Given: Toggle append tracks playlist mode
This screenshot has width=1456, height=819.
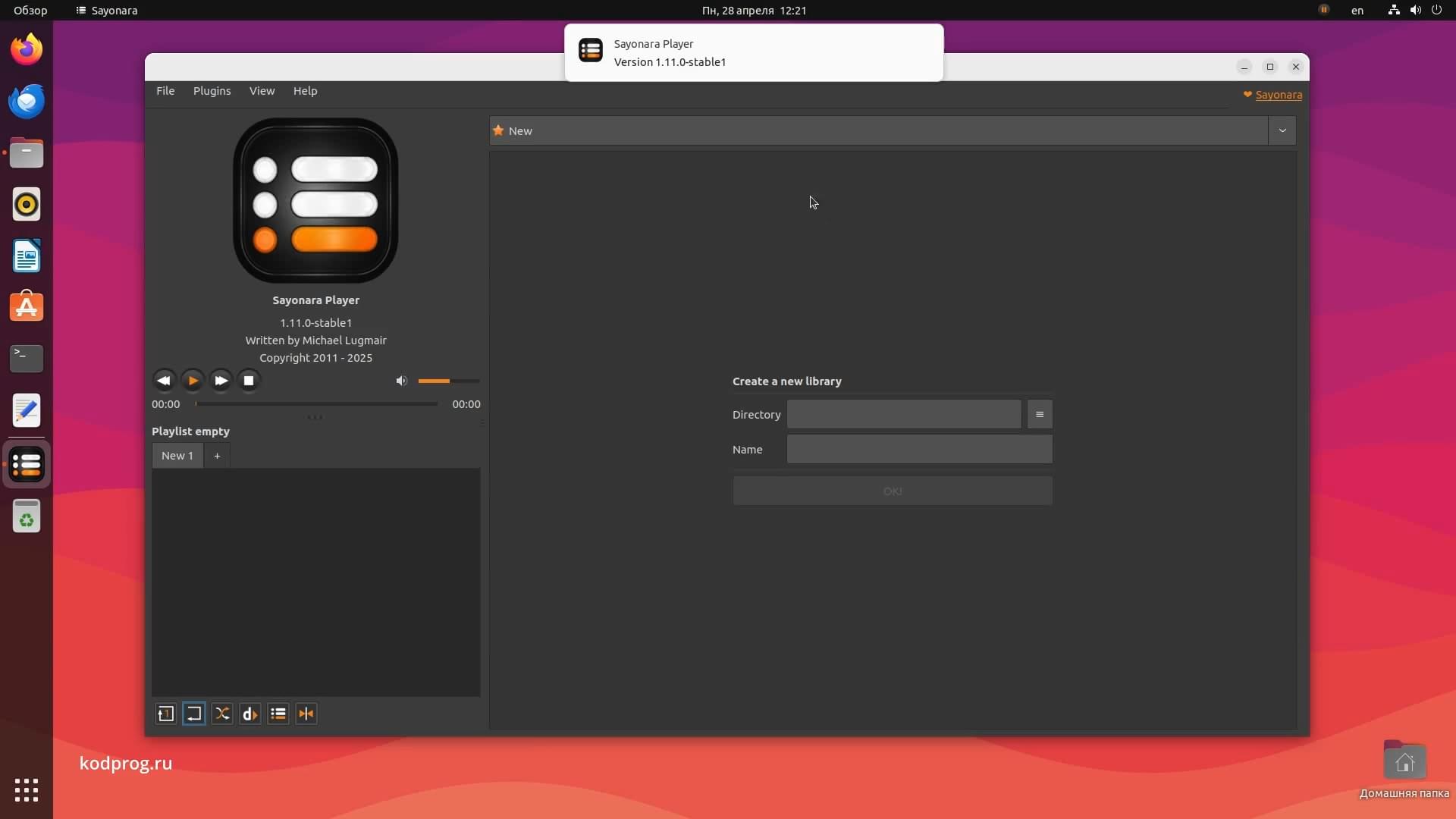Looking at the screenshot, I should pyautogui.click(x=278, y=714).
